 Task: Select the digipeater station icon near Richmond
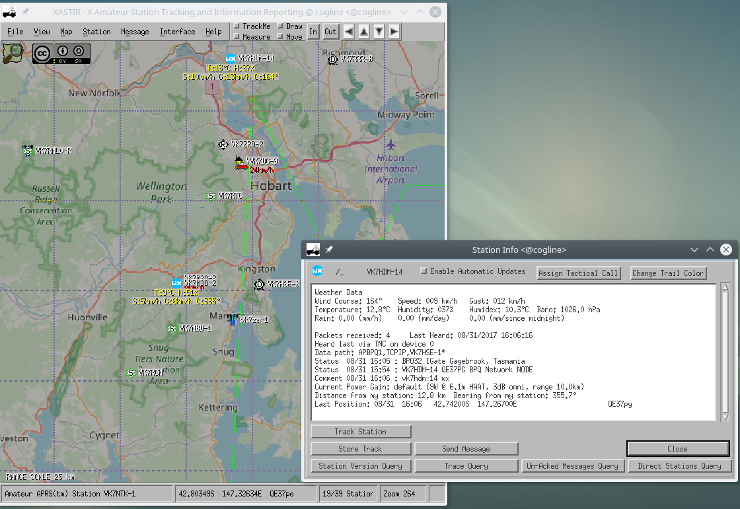tap(333, 59)
